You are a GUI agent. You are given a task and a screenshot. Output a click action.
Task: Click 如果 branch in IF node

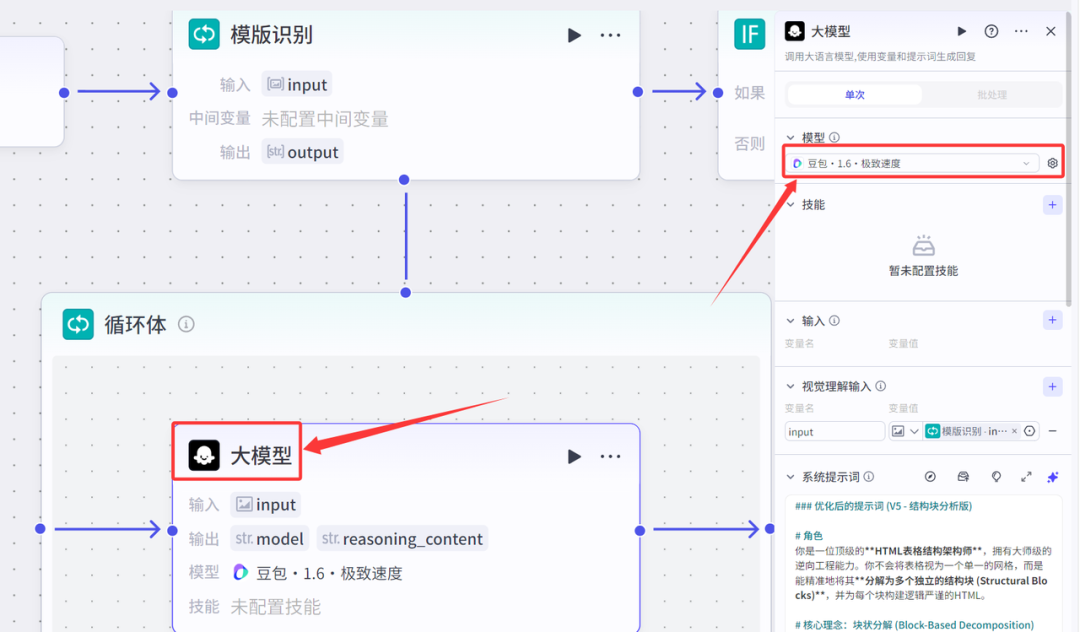click(x=749, y=93)
